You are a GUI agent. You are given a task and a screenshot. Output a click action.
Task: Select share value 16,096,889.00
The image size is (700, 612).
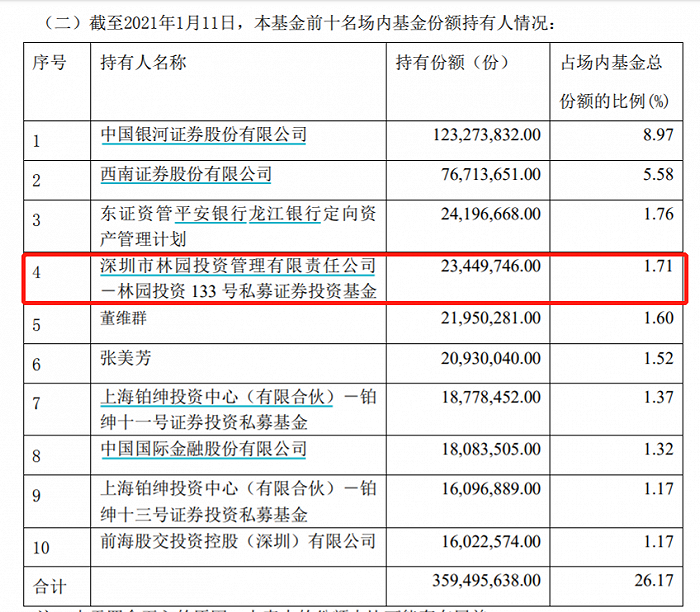[491, 489]
